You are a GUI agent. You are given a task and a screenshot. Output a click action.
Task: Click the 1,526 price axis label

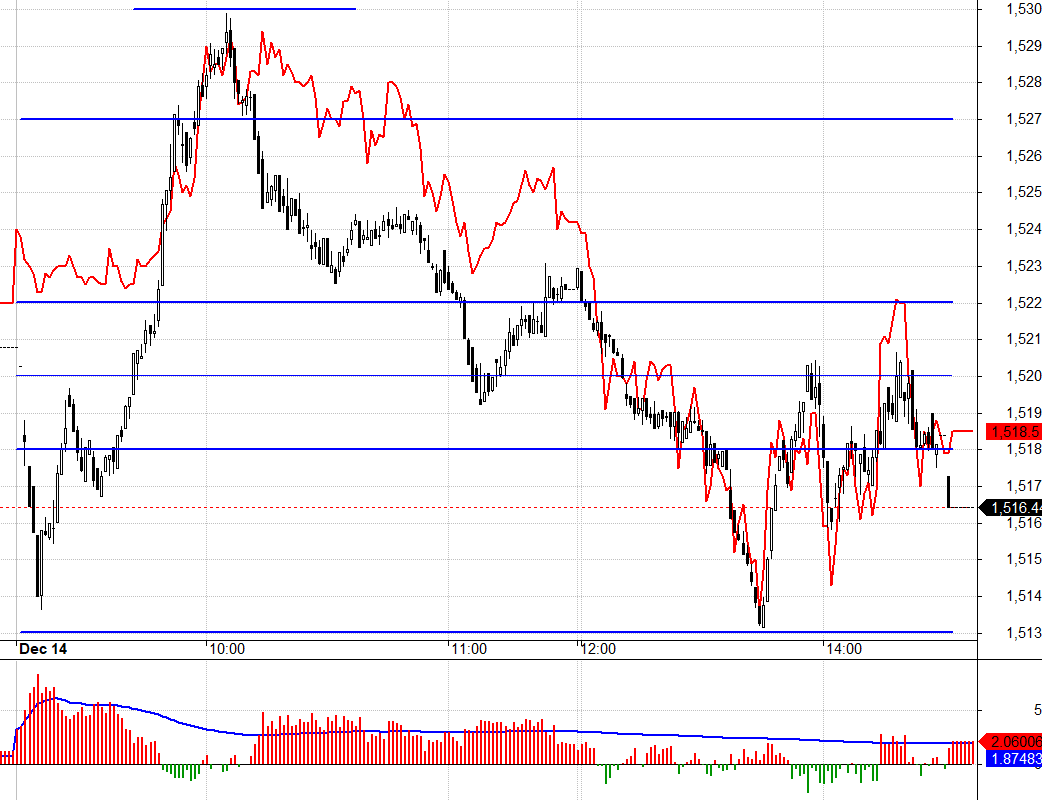click(1024, 155)
